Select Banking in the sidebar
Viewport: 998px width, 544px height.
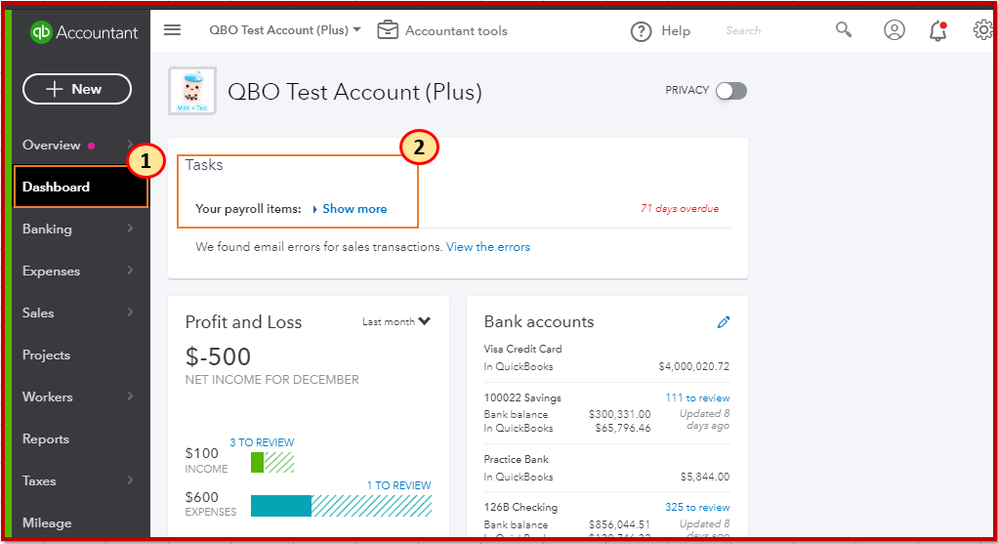pos(47,229)
